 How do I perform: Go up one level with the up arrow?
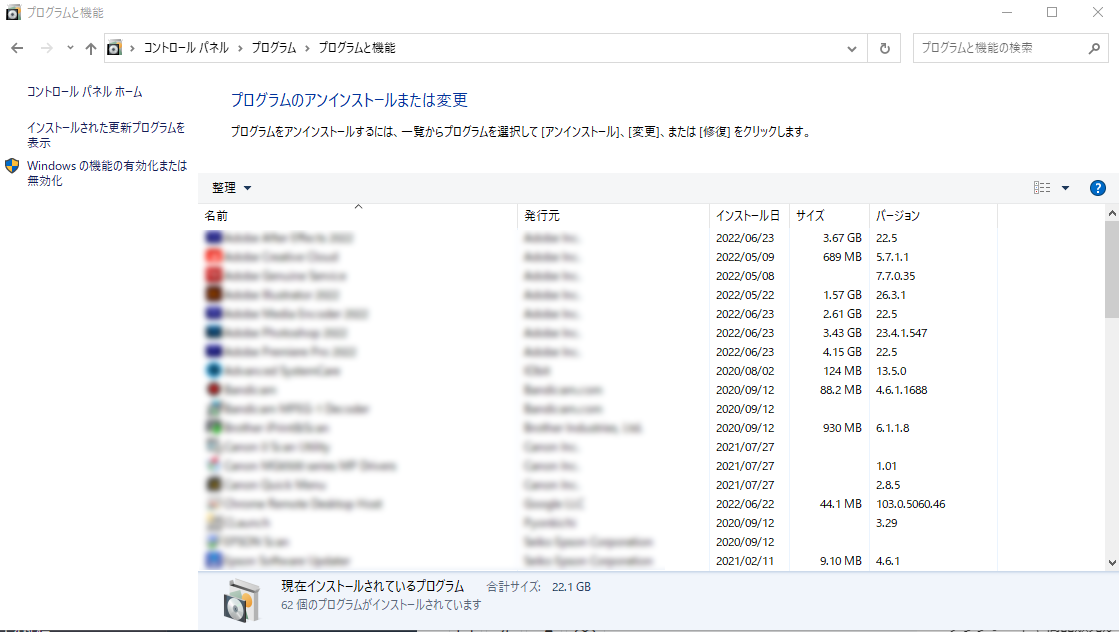coord(91,48)
